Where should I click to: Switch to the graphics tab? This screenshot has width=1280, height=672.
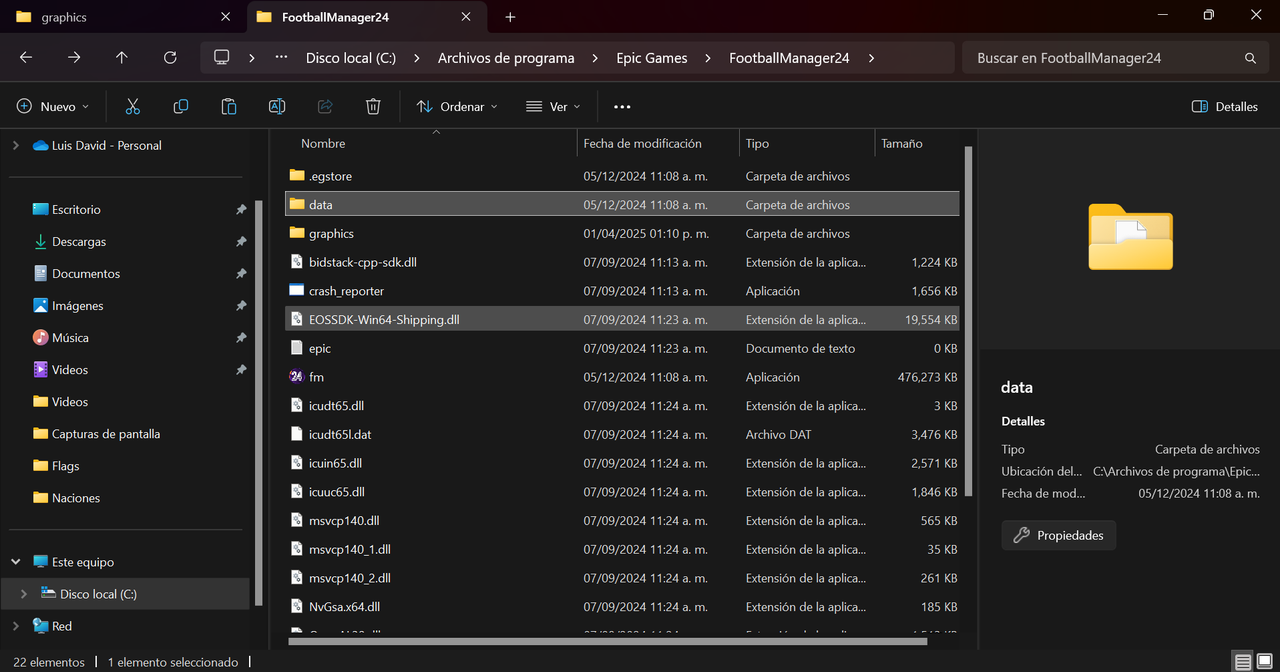tap(124, 17)
